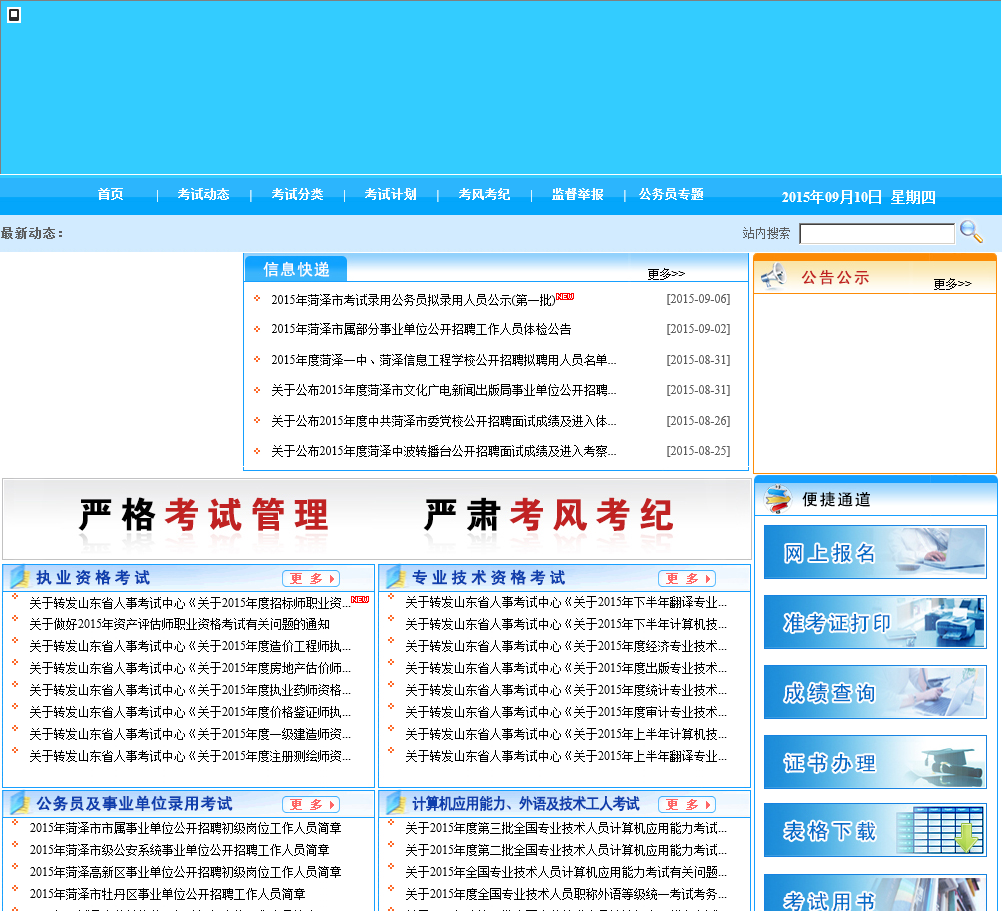Viewport: 1002px width, 911px height.
Task: Click the 专业技术资格考试 section icon
Action: pyautogui.click(x=396, y=578)
